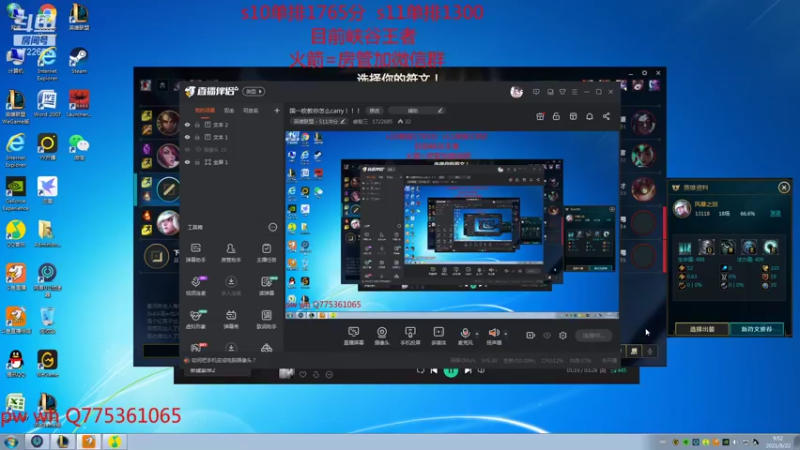Toggle lock on 文本 1 layer

pyautogui.click(x=197, y=137)
